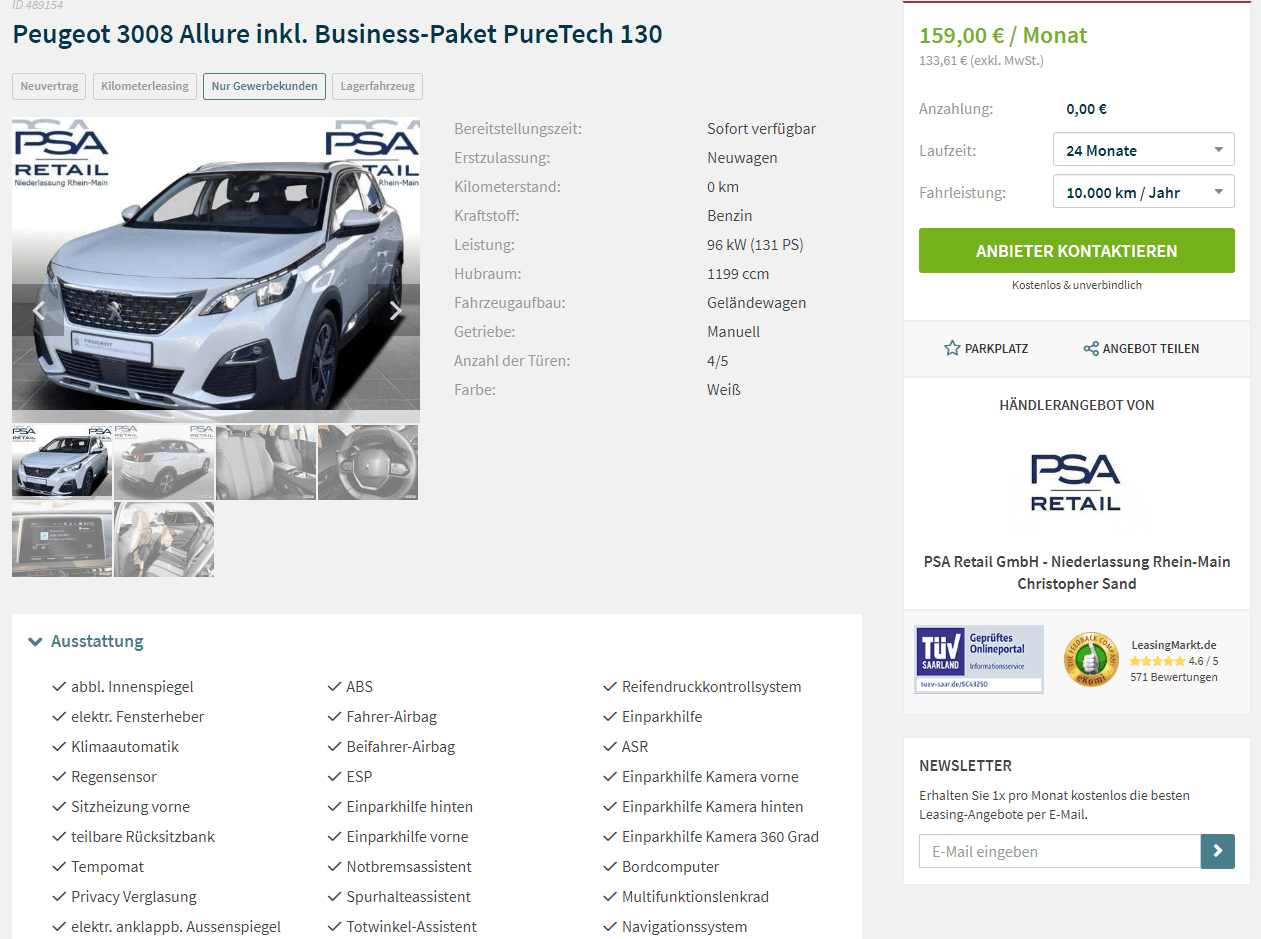The width and height of the screenshot is (1261, 939).
Task: Select the Neuvertrag tag
Action: 49,86
